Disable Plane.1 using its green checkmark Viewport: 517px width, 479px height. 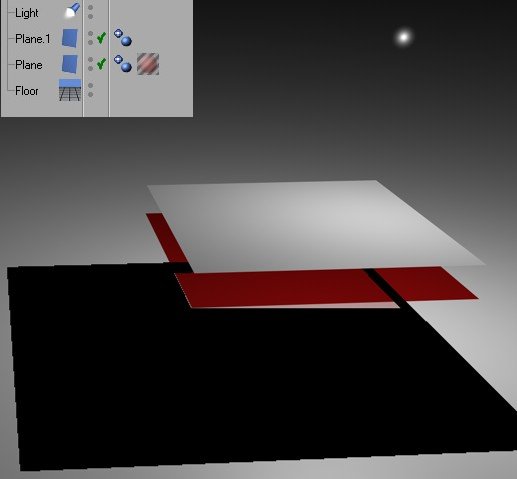[x=101, y=38]
